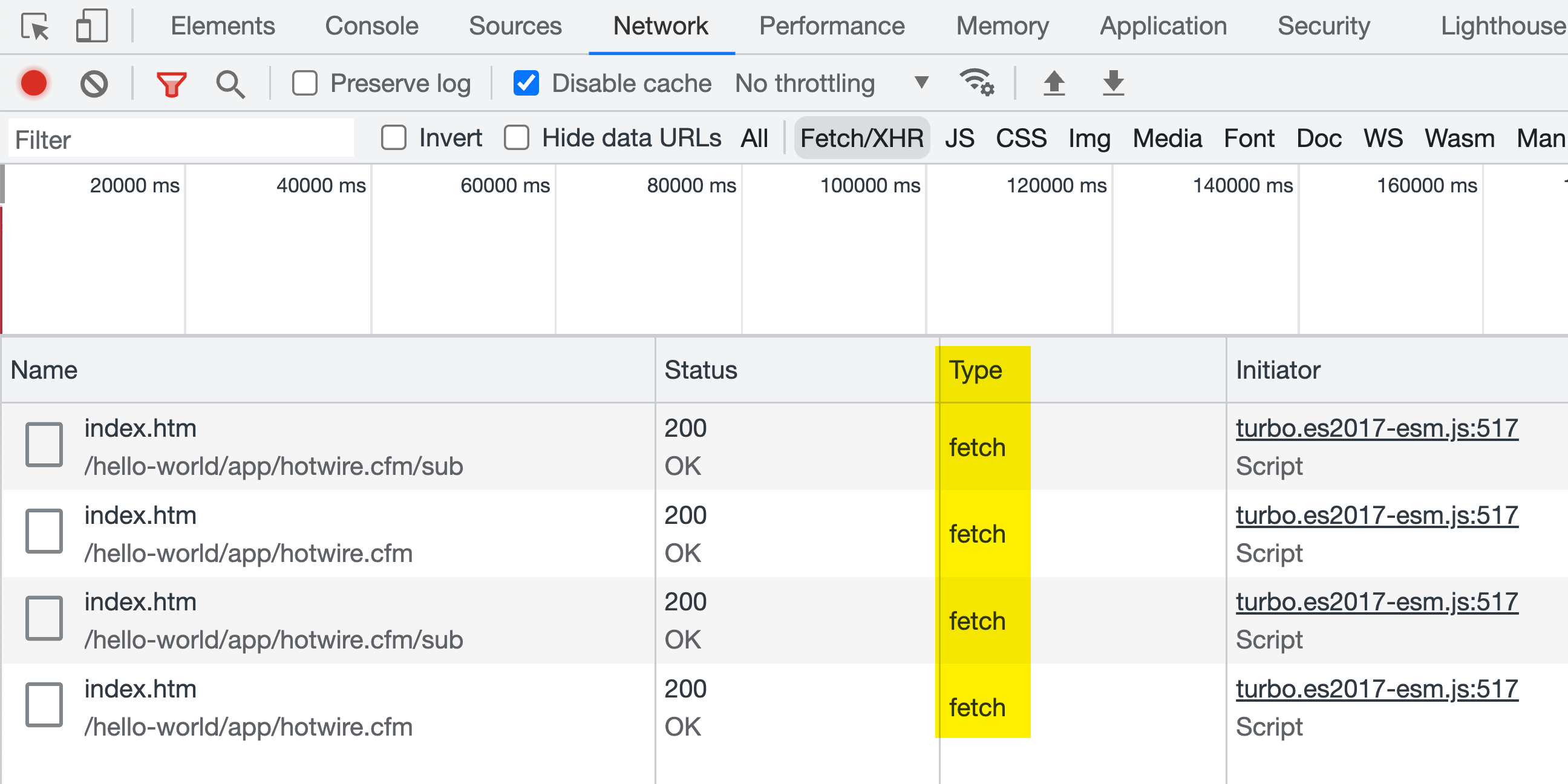The height and width of the screenshot is (784, 1568).
Task: Select the JS request type filter
Action: coord(959,138)
